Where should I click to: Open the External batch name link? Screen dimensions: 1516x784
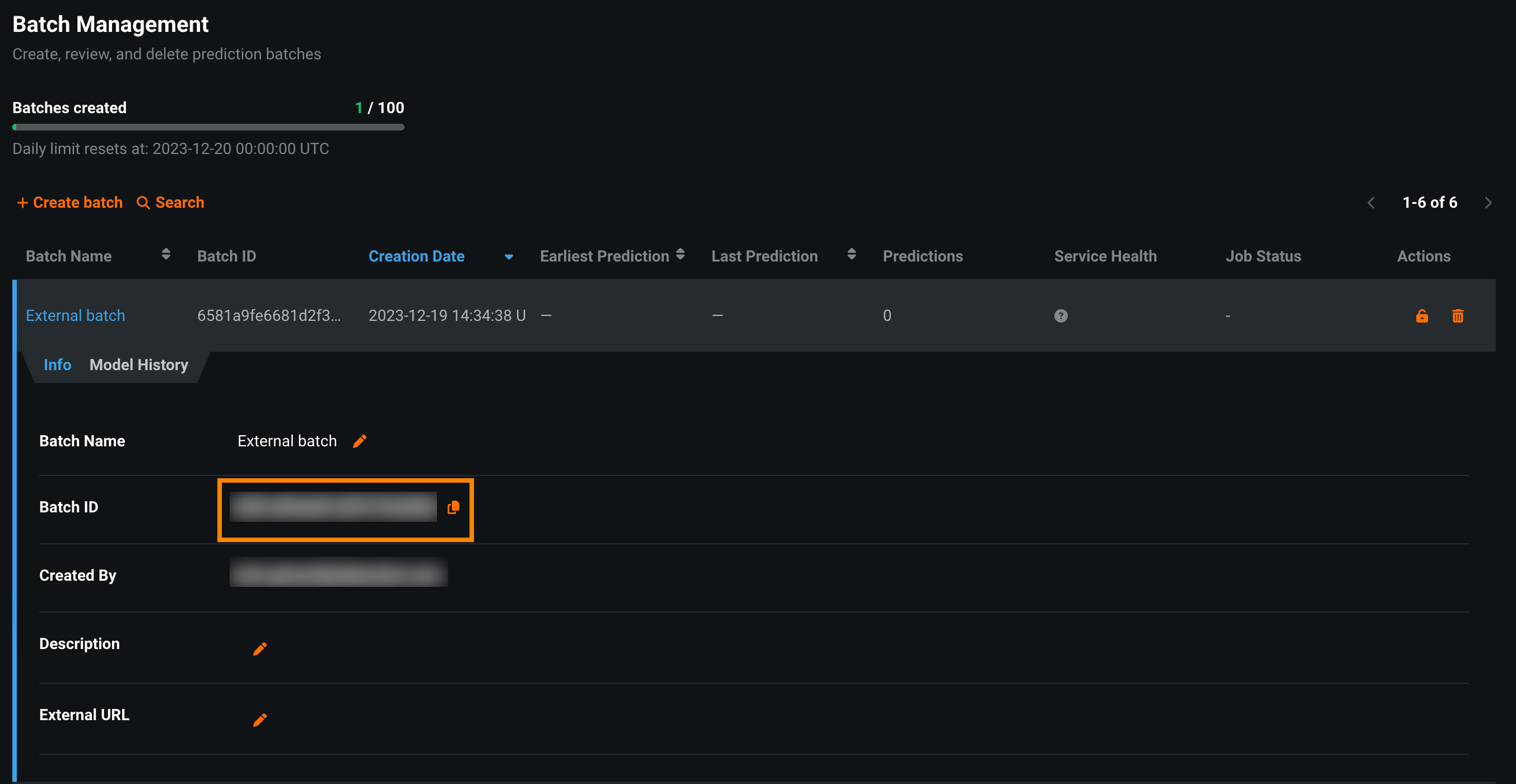pyautogui.click(x=75, y=316)
